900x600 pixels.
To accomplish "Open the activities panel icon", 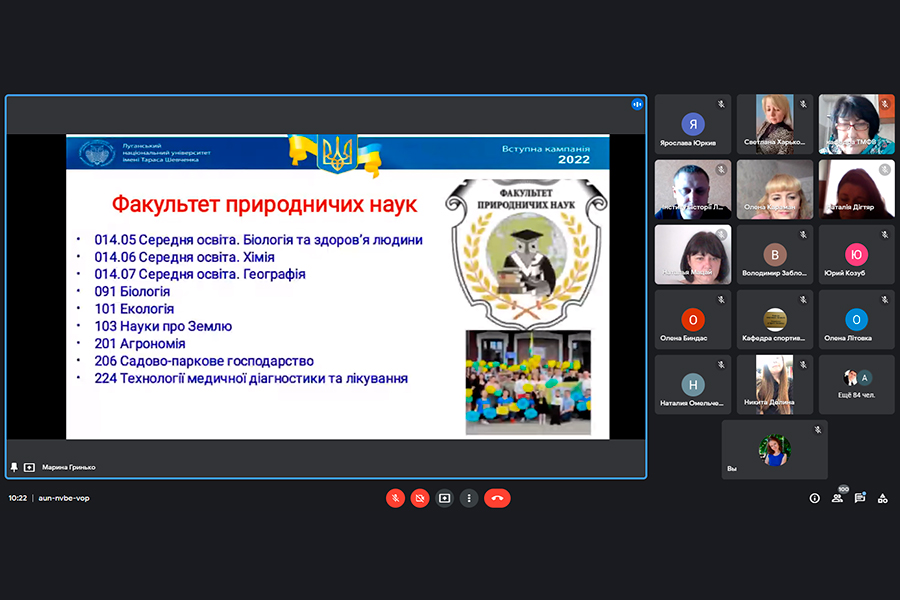I will point(882,498).
